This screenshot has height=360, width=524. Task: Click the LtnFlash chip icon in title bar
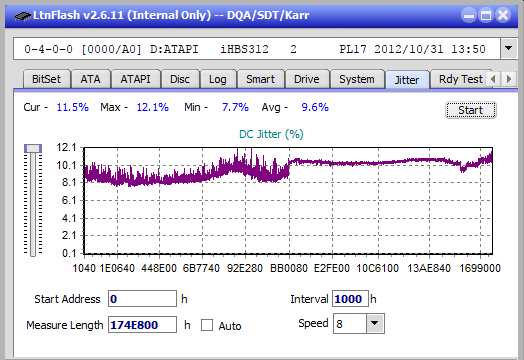22,15
